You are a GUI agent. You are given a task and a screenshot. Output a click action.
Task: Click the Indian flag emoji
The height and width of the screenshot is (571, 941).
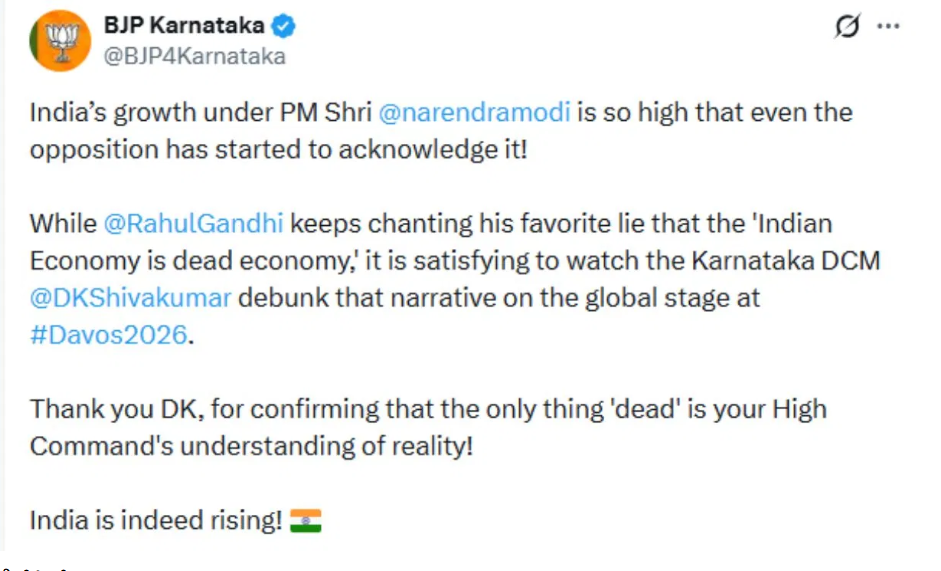305,521
